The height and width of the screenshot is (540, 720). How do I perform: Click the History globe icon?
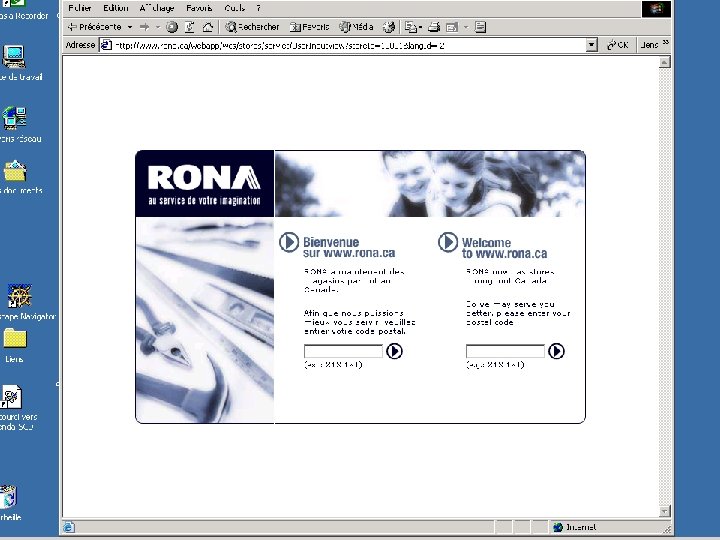tap(389, 27)
